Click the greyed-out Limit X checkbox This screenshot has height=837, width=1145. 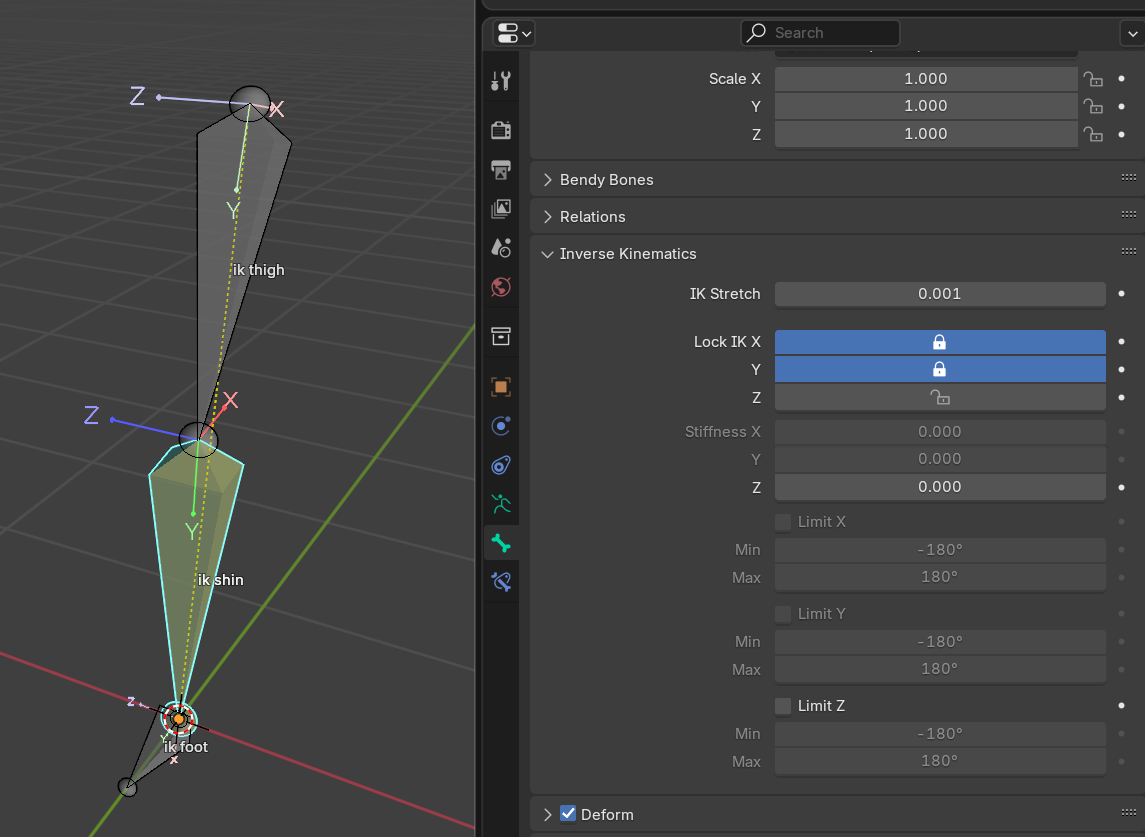[783, 521]
